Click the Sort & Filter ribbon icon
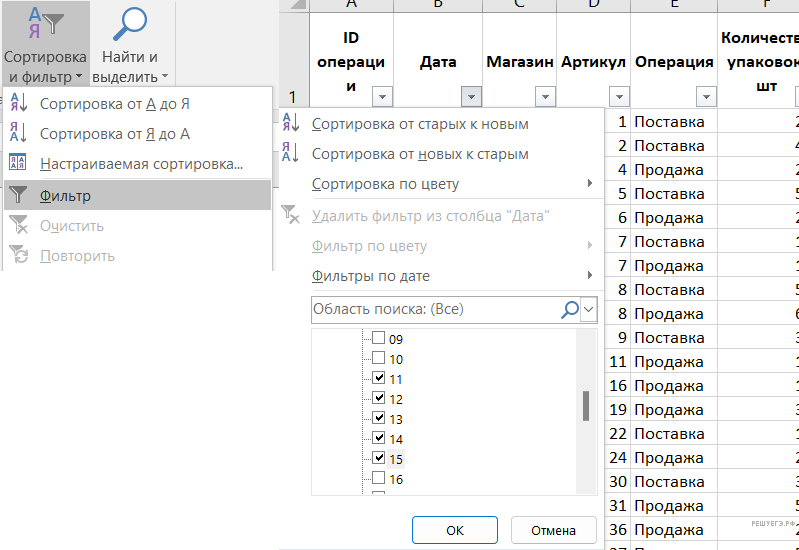 pos(44,24)
